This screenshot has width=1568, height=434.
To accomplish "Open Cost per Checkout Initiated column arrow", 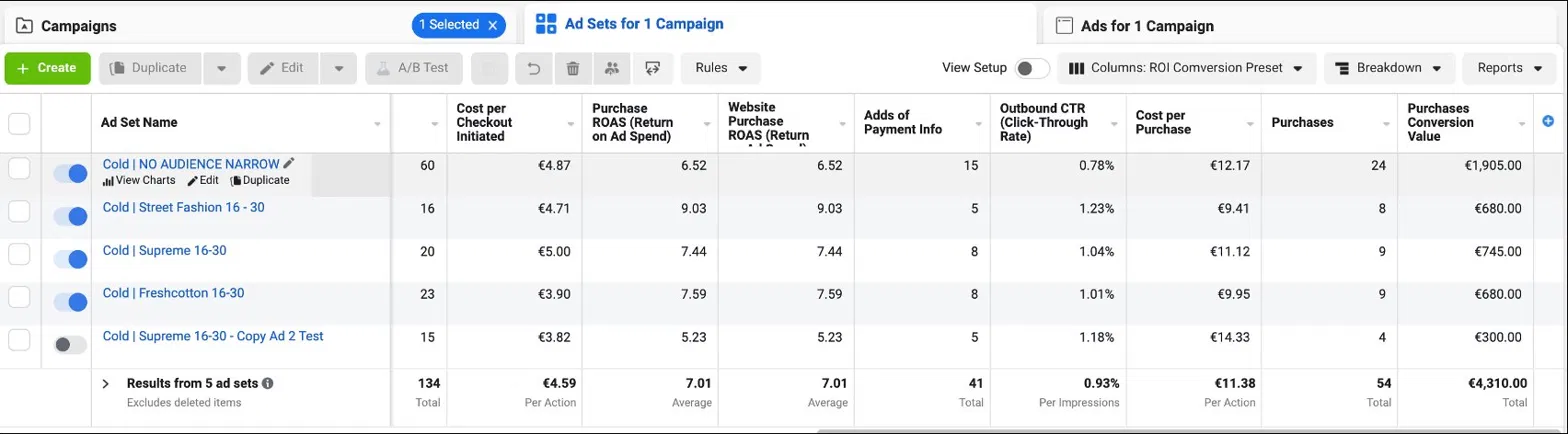I will [x=570, y=124].
